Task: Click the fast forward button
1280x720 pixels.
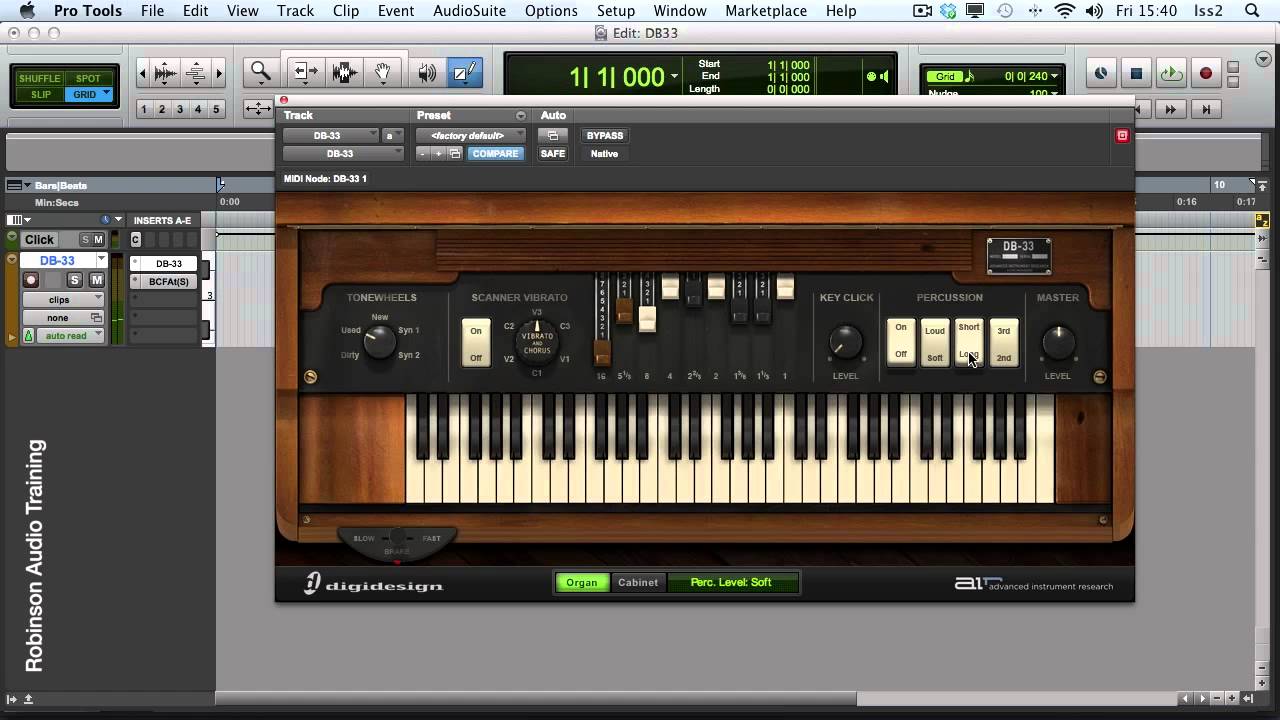Action: [1171, 109]
